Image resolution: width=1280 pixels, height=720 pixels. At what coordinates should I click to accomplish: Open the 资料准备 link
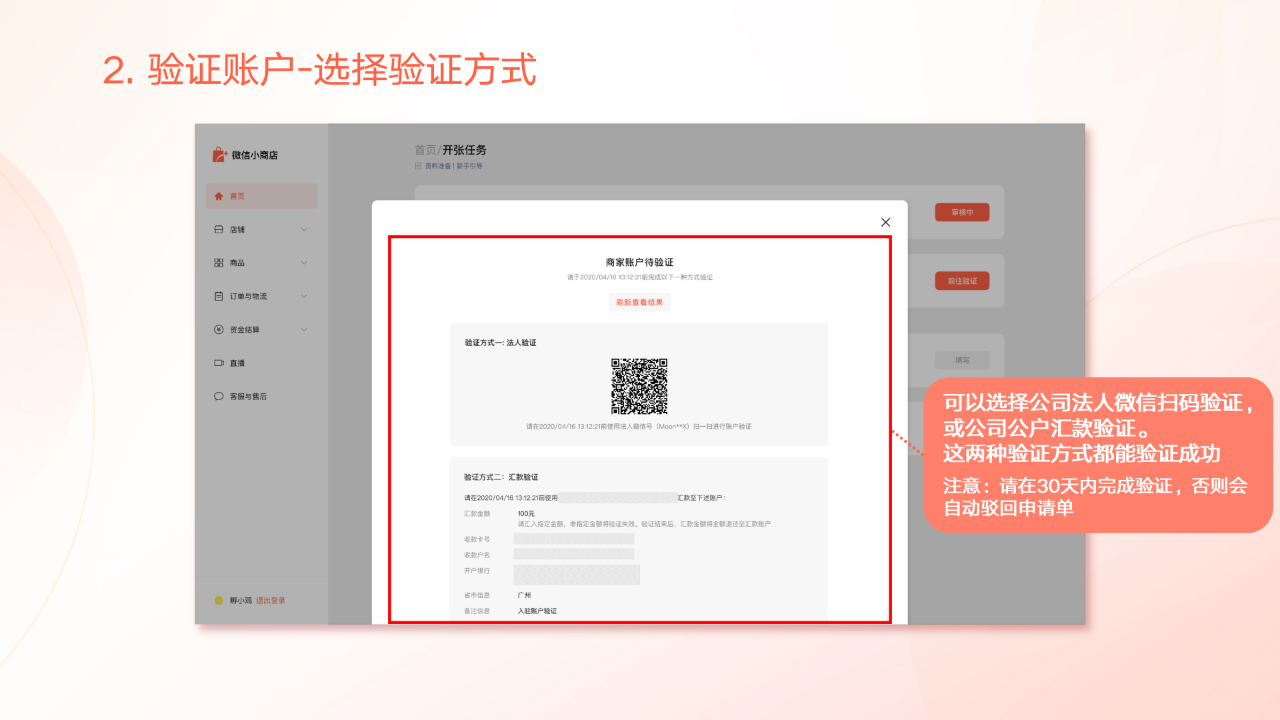pyautogui.click(x=439, y=165)
